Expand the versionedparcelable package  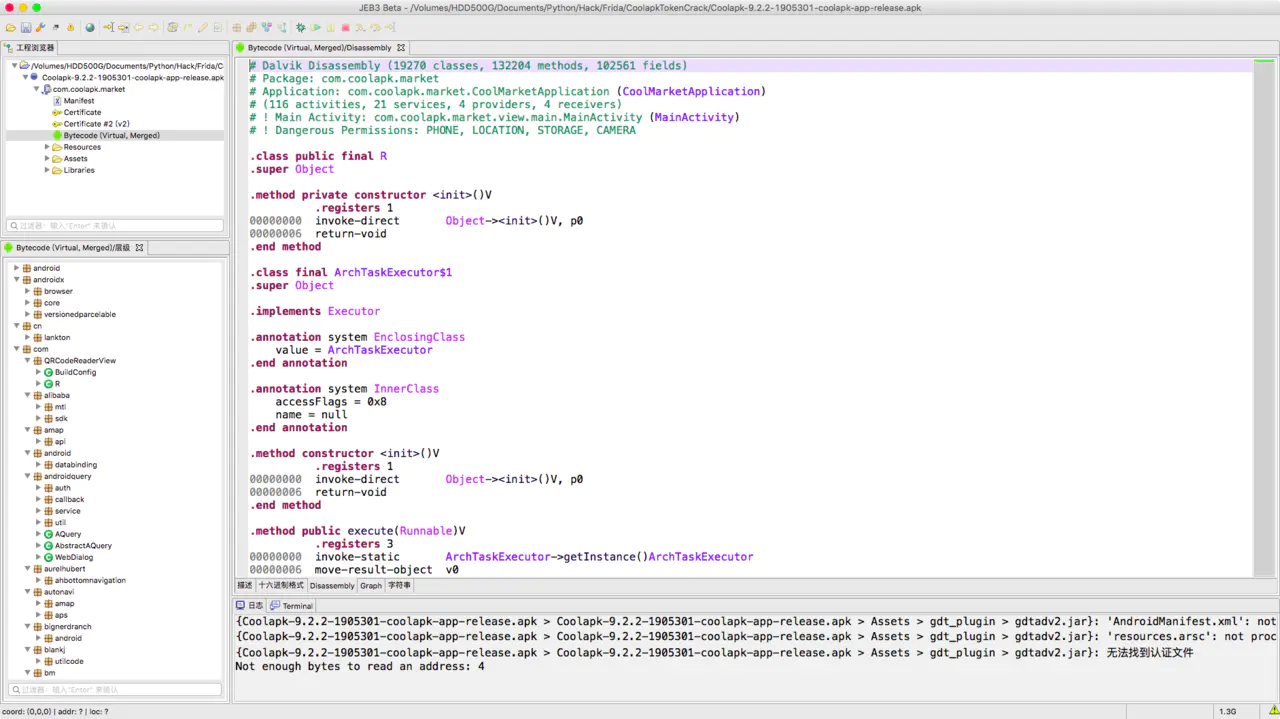coord(27,314)
